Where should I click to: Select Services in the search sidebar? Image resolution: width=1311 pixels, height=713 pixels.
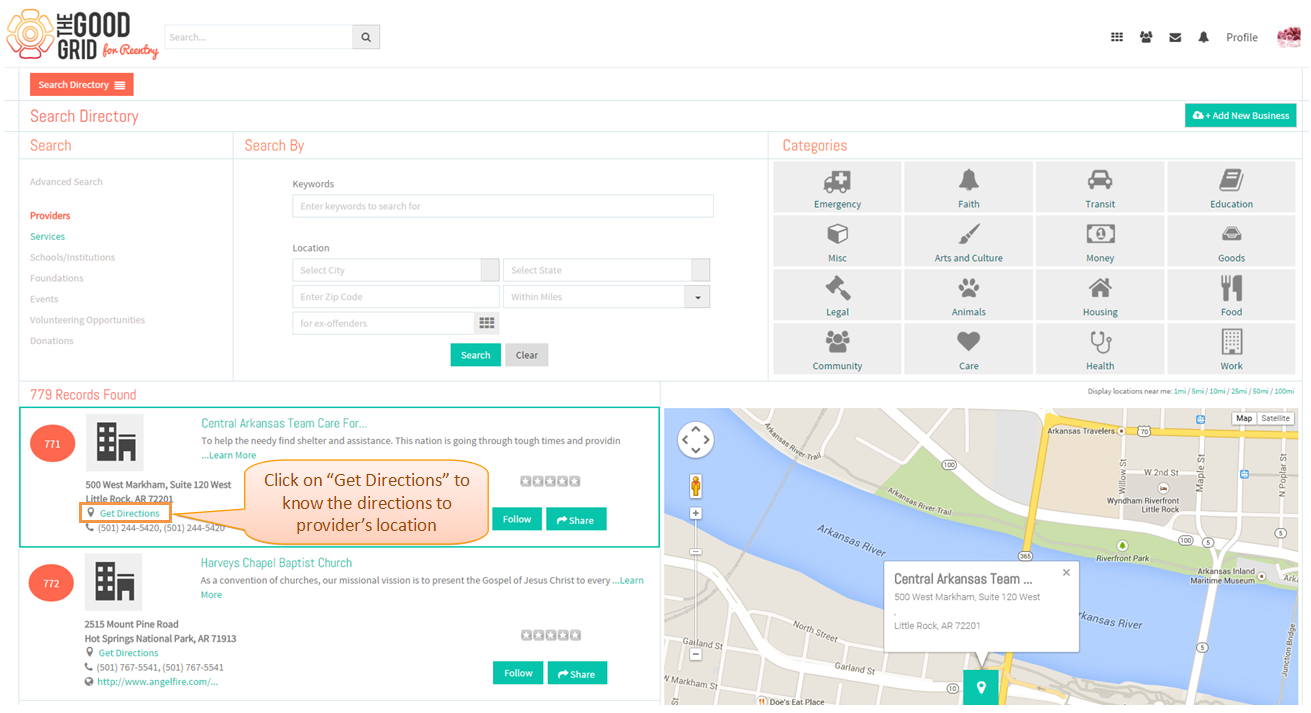(x=47, y=237)
